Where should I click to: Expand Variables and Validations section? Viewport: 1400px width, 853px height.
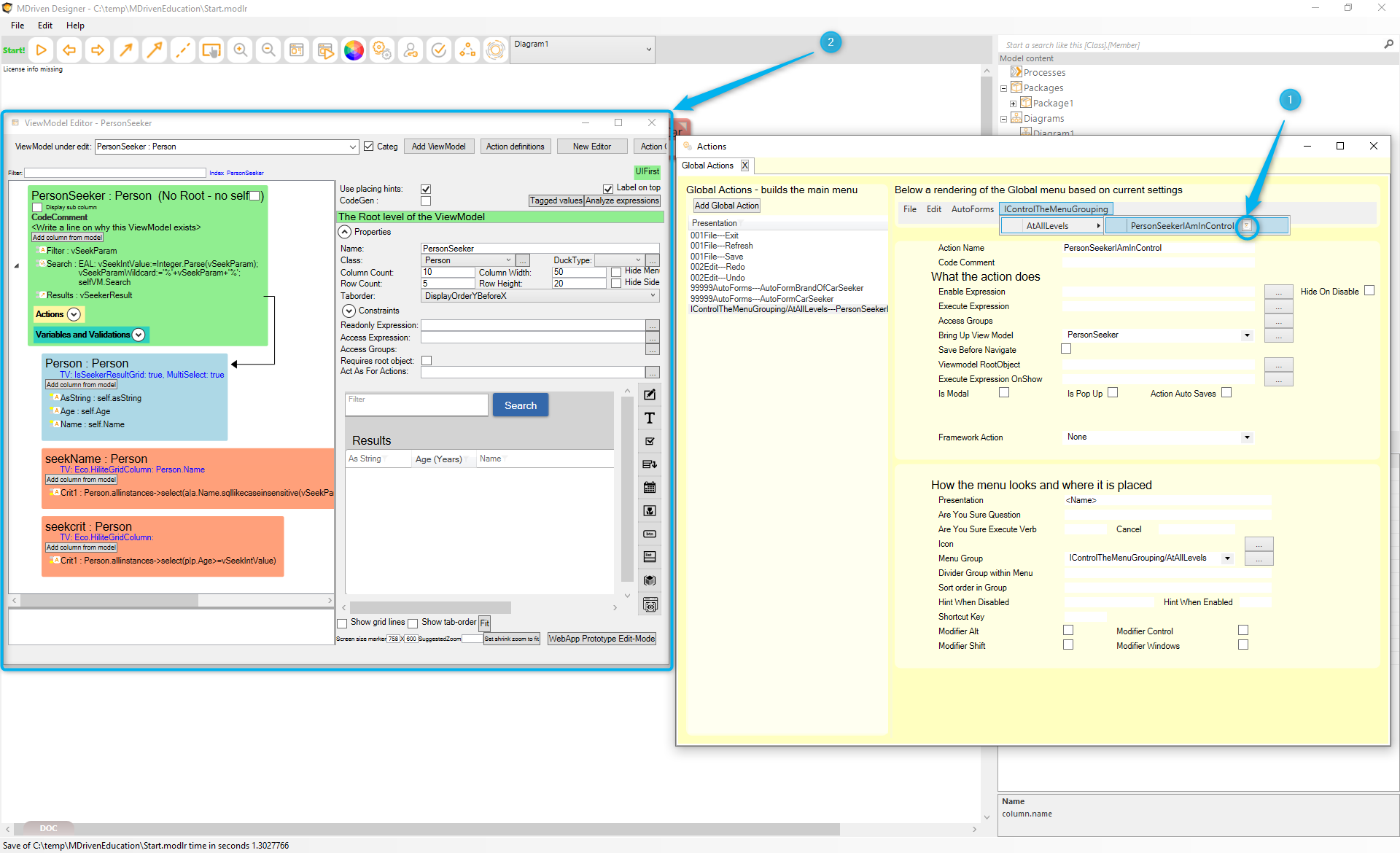click(139, 335)
